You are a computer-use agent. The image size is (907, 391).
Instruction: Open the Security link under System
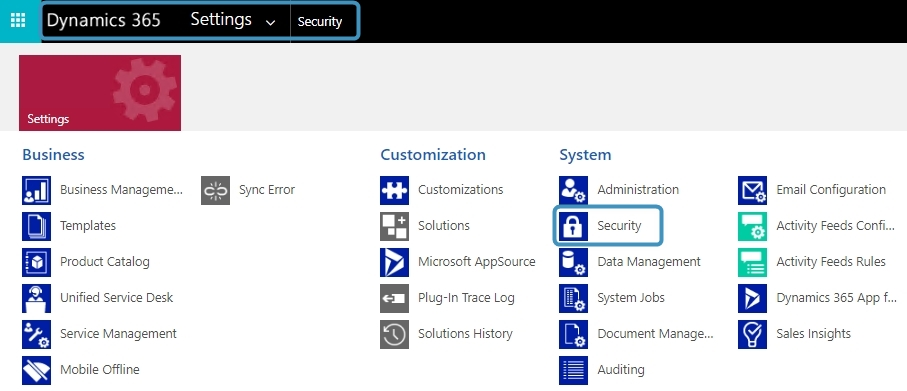(x=620, y=226)
